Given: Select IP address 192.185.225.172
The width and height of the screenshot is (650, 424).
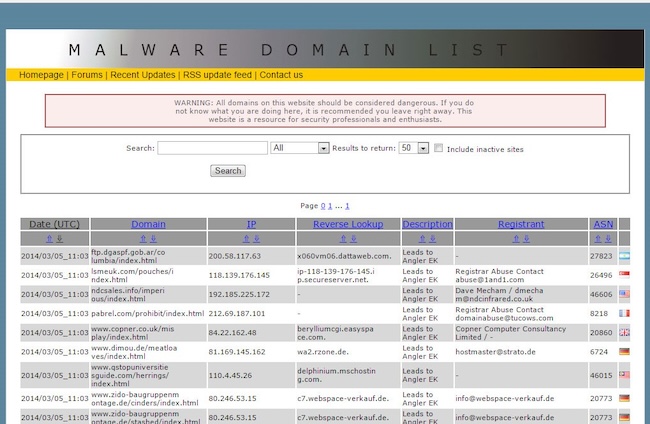Looking at the screenshot, I should tap(239, 294).
